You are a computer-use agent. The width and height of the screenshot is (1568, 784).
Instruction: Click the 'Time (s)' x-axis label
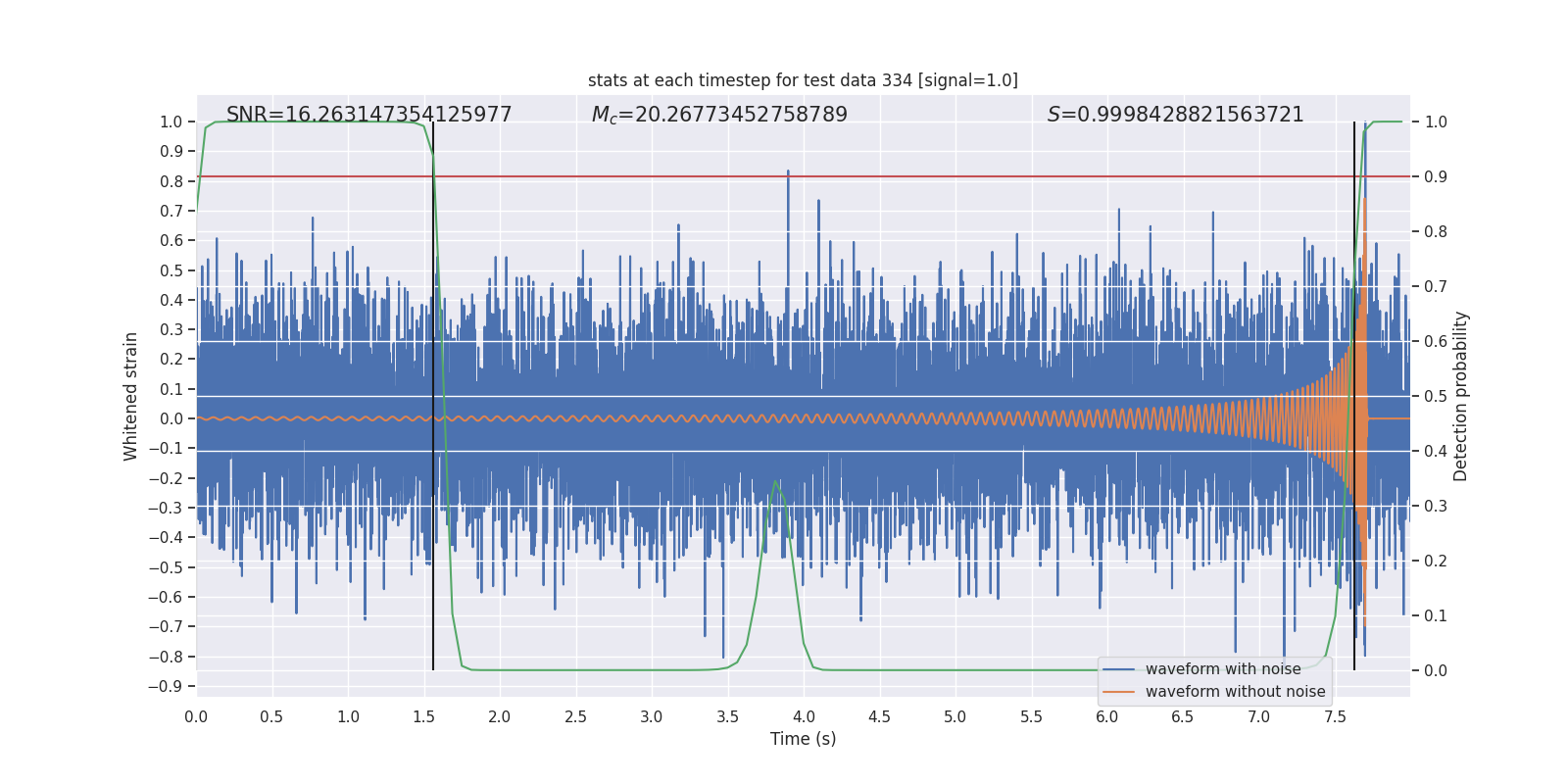point(803,739)
